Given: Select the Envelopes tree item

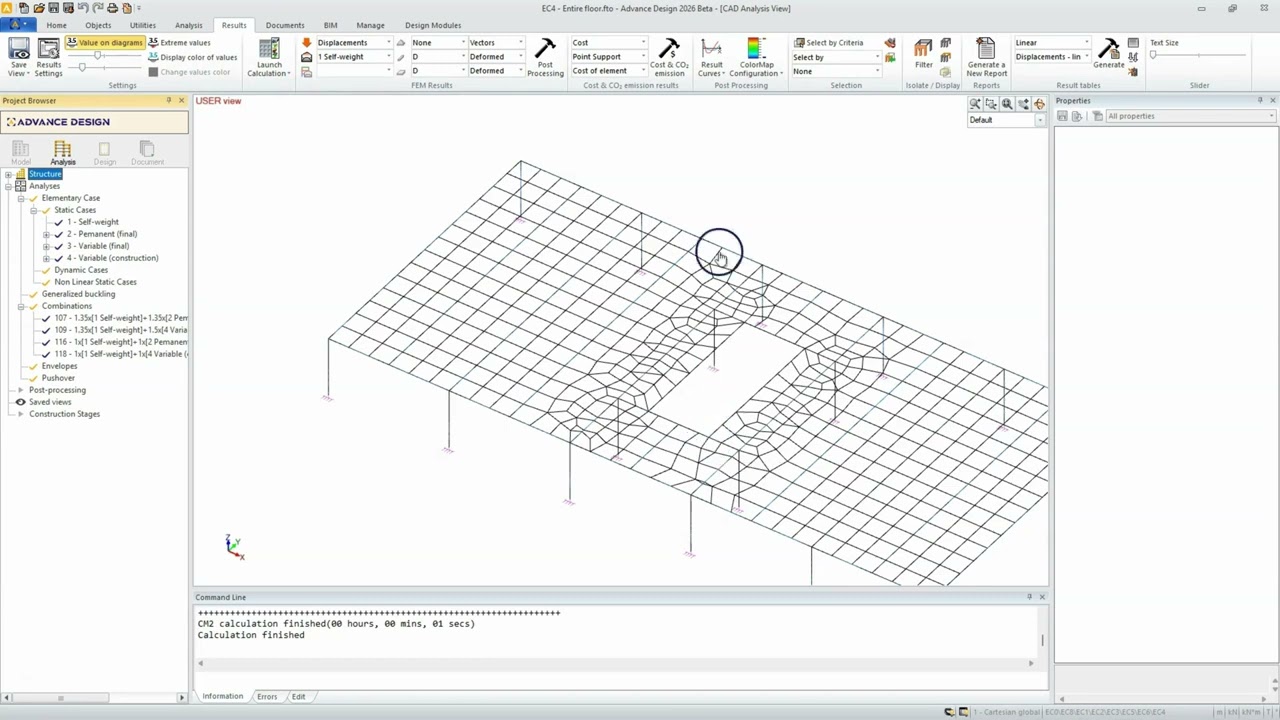Looking at the screenshot, I should pyautogui.click(x=59, y=366).
